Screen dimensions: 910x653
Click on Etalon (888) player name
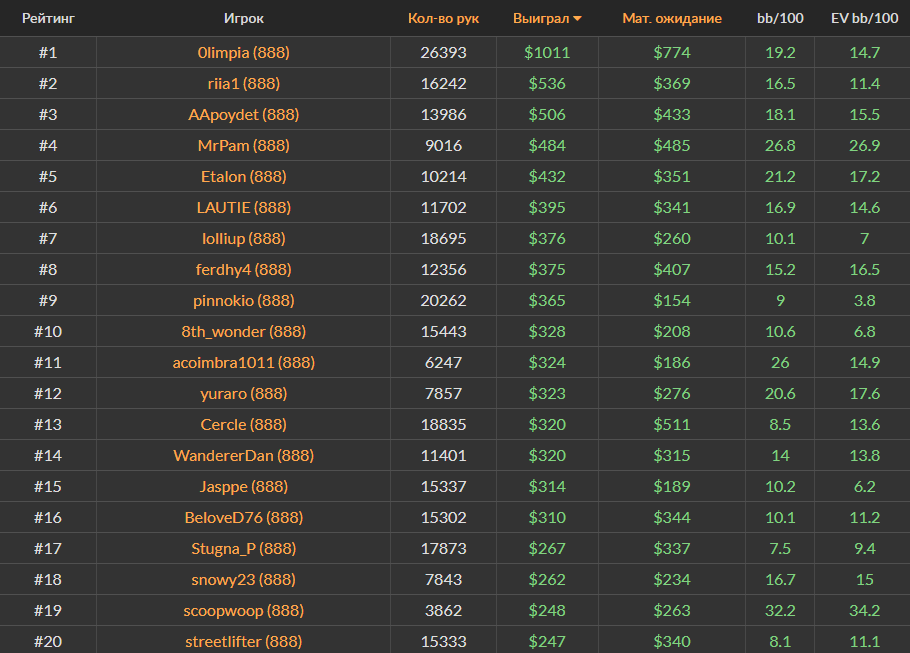click(243, 176)
